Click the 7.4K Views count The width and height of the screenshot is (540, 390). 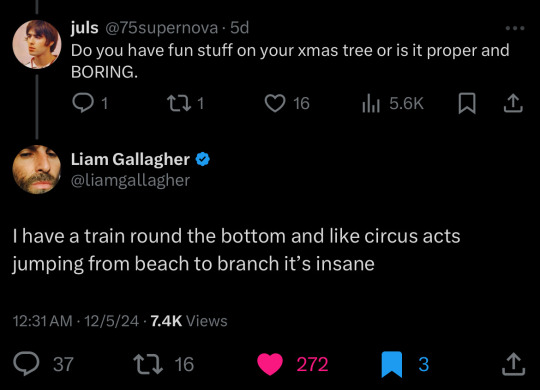pos(189,321)
